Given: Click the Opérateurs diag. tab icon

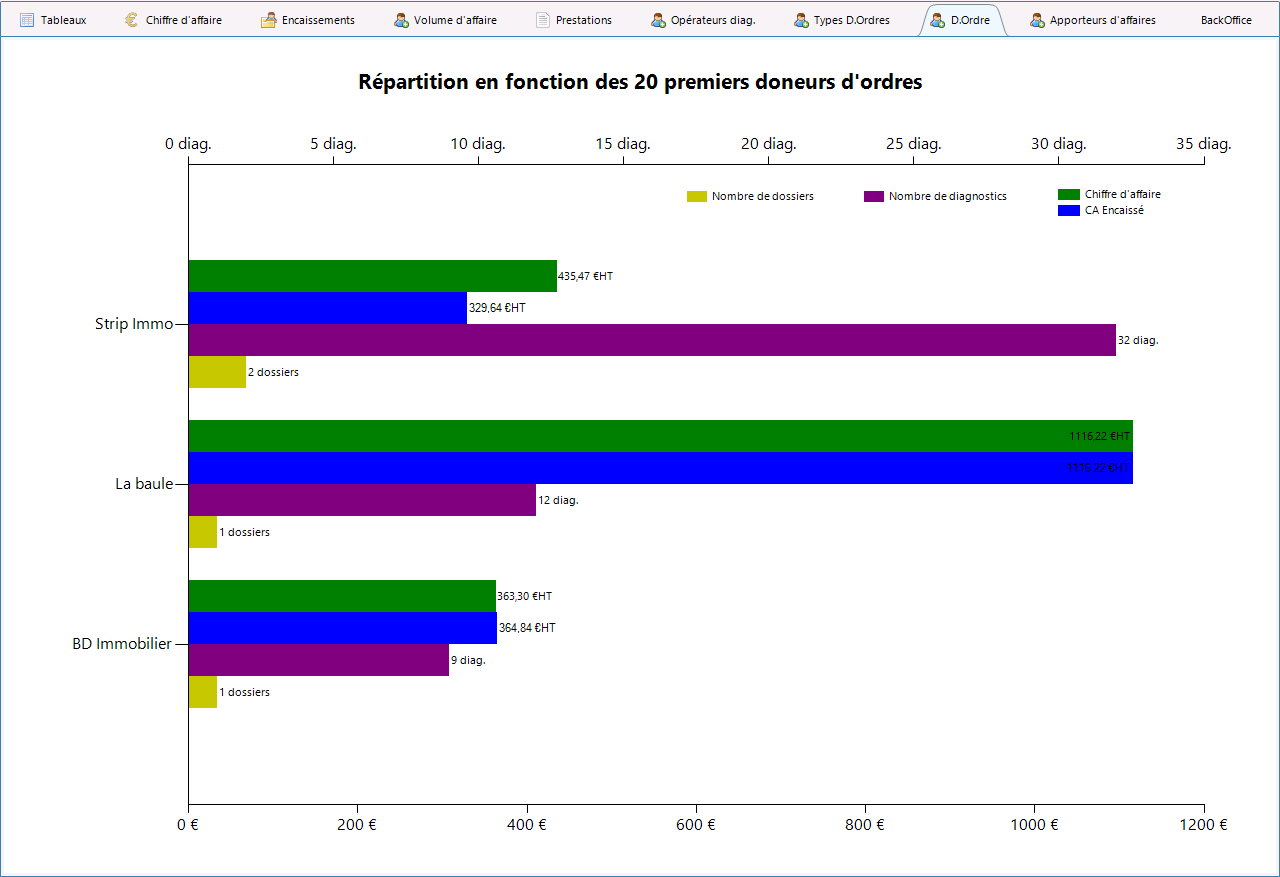Looking at the screenshot, I should (658, 20).
